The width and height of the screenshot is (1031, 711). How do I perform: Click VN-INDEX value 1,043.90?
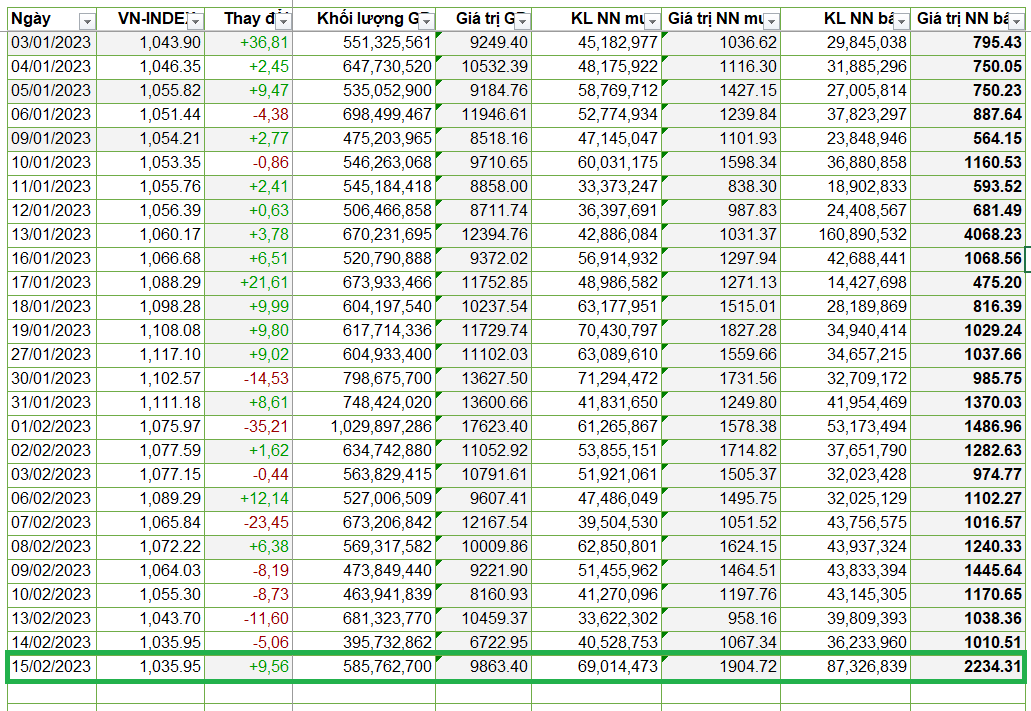coord(151,43)
